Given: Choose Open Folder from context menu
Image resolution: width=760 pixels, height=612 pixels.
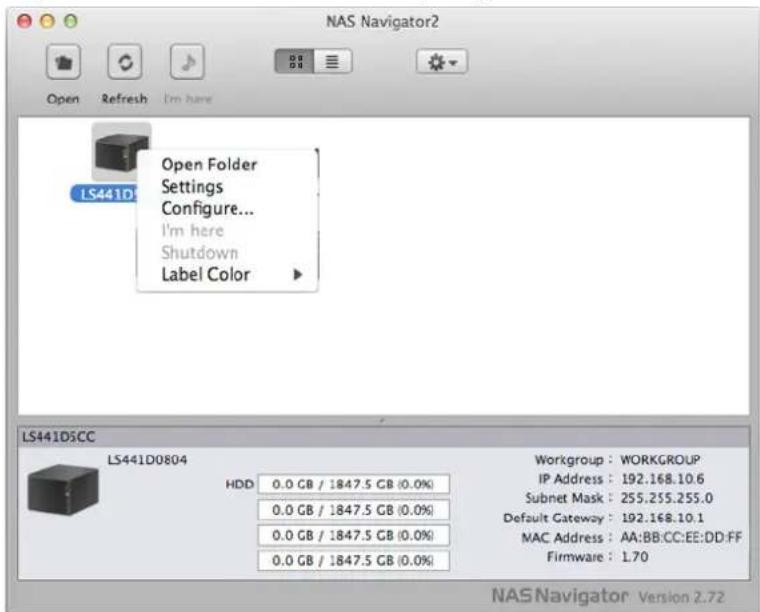Looking at the screenshot, I should point(209,165).
